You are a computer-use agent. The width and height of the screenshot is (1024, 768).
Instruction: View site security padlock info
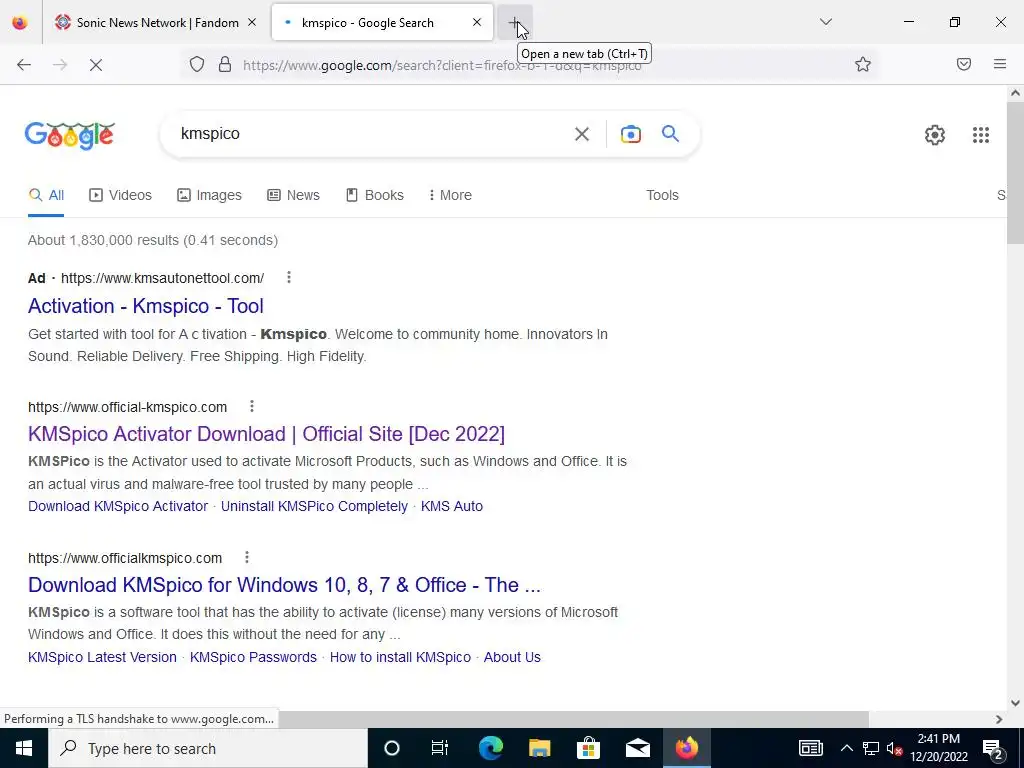[x=225, y=64]
